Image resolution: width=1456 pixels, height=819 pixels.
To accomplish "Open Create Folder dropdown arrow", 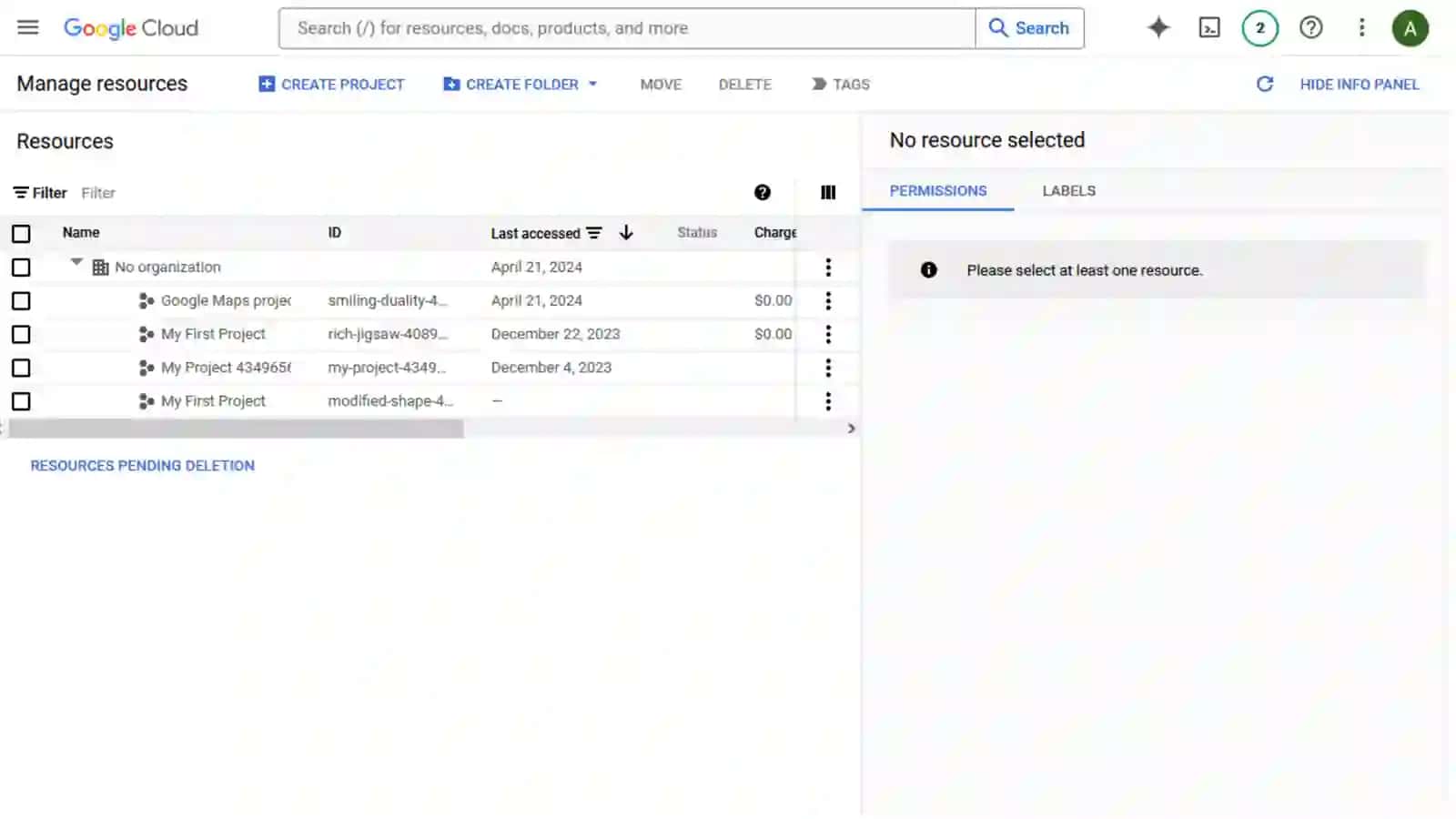I will 592,84.
